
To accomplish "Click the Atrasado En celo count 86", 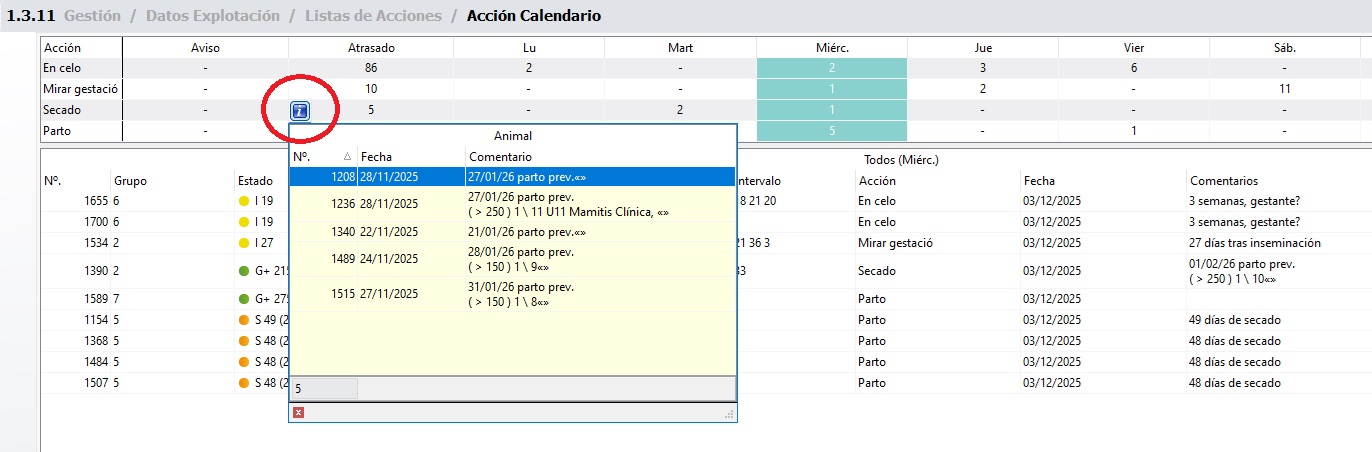I will coord(371,68).
